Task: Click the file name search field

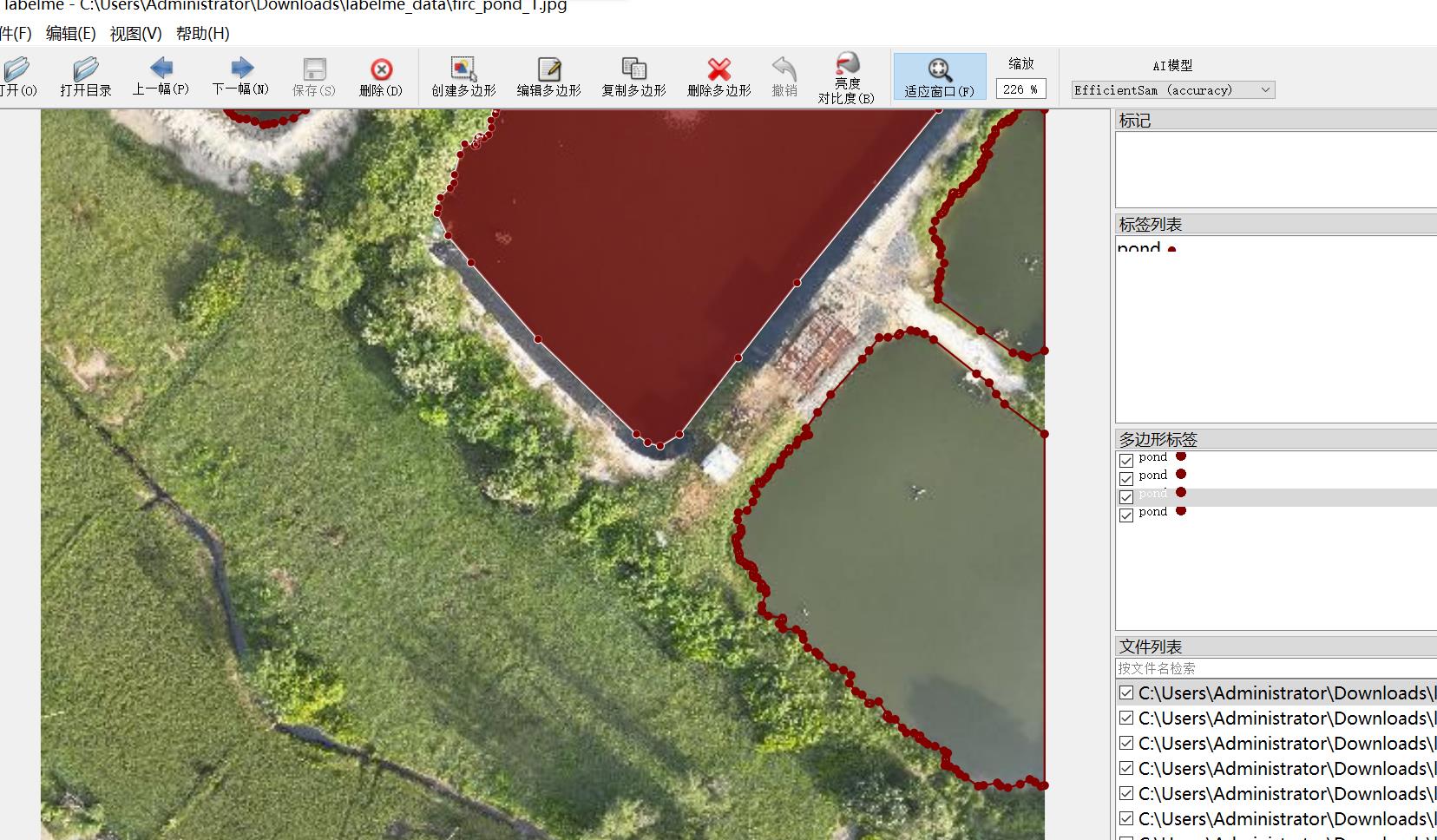Action: 1274,668
